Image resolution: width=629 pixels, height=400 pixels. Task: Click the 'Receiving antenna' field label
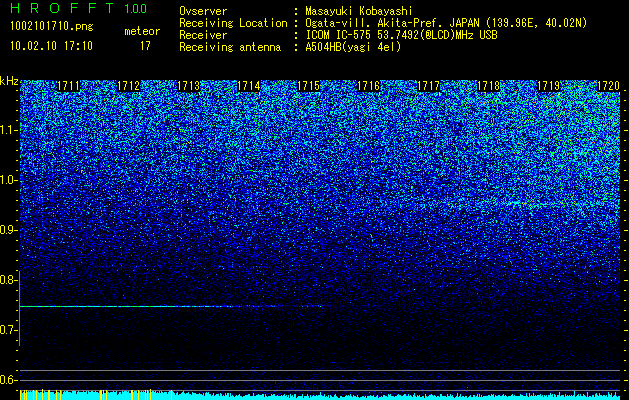click(230, 47)
